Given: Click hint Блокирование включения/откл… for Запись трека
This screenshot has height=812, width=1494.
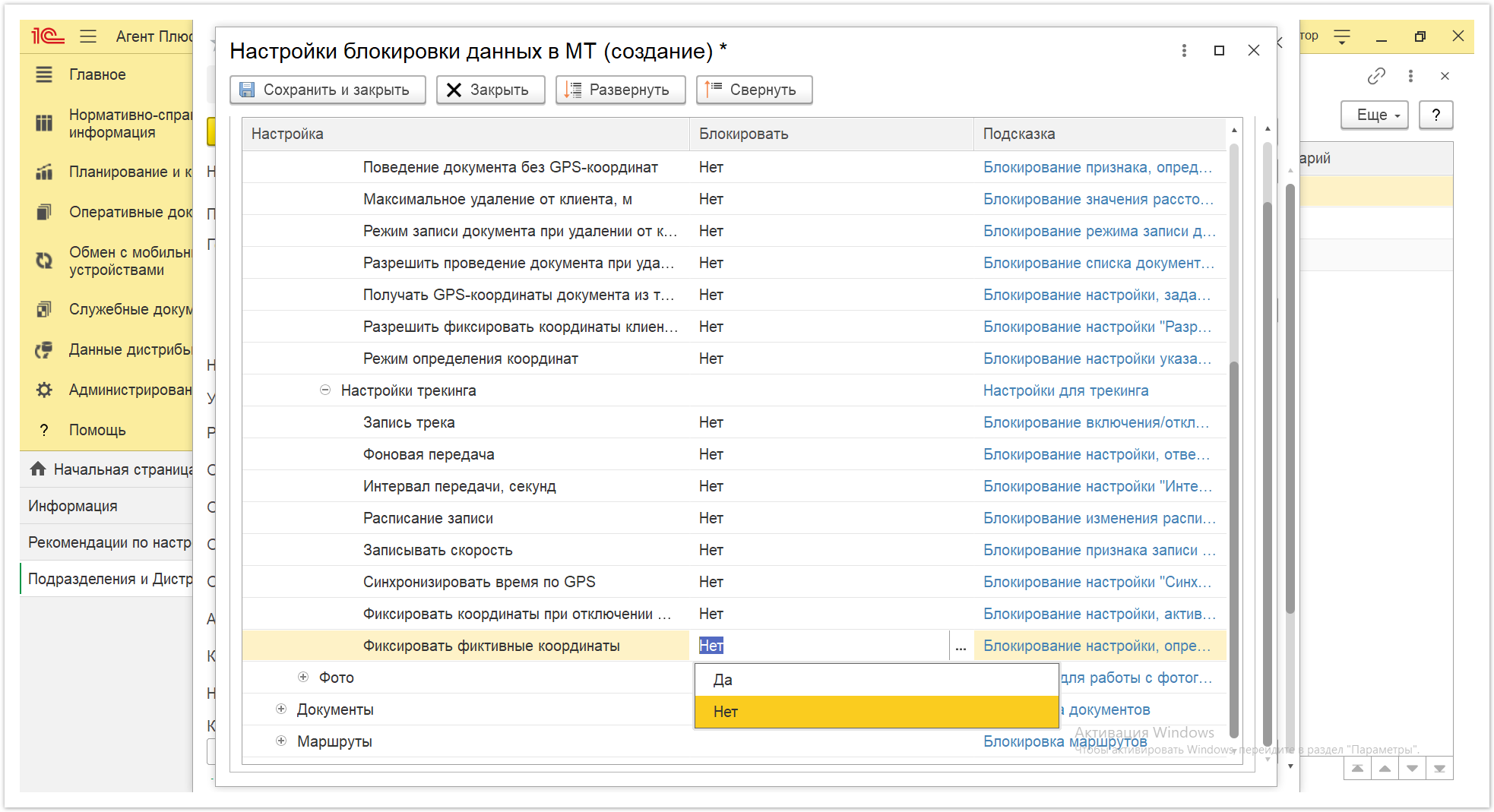Looking at the screenshot, I should [x=1096, y=422].
